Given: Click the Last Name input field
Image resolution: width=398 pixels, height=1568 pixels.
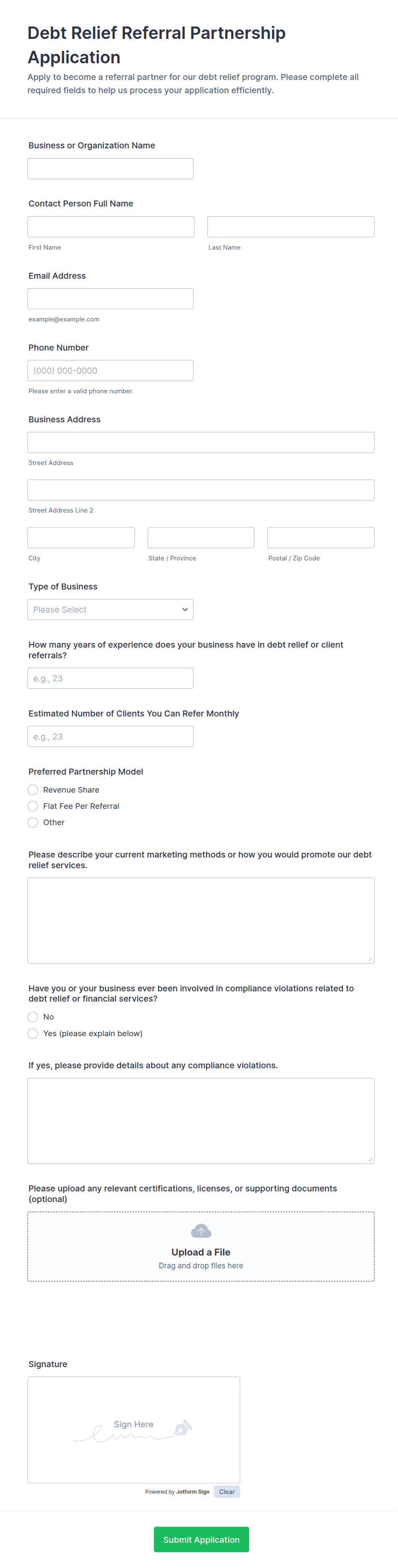Looking at the screenshot, I should pos(290,227).
